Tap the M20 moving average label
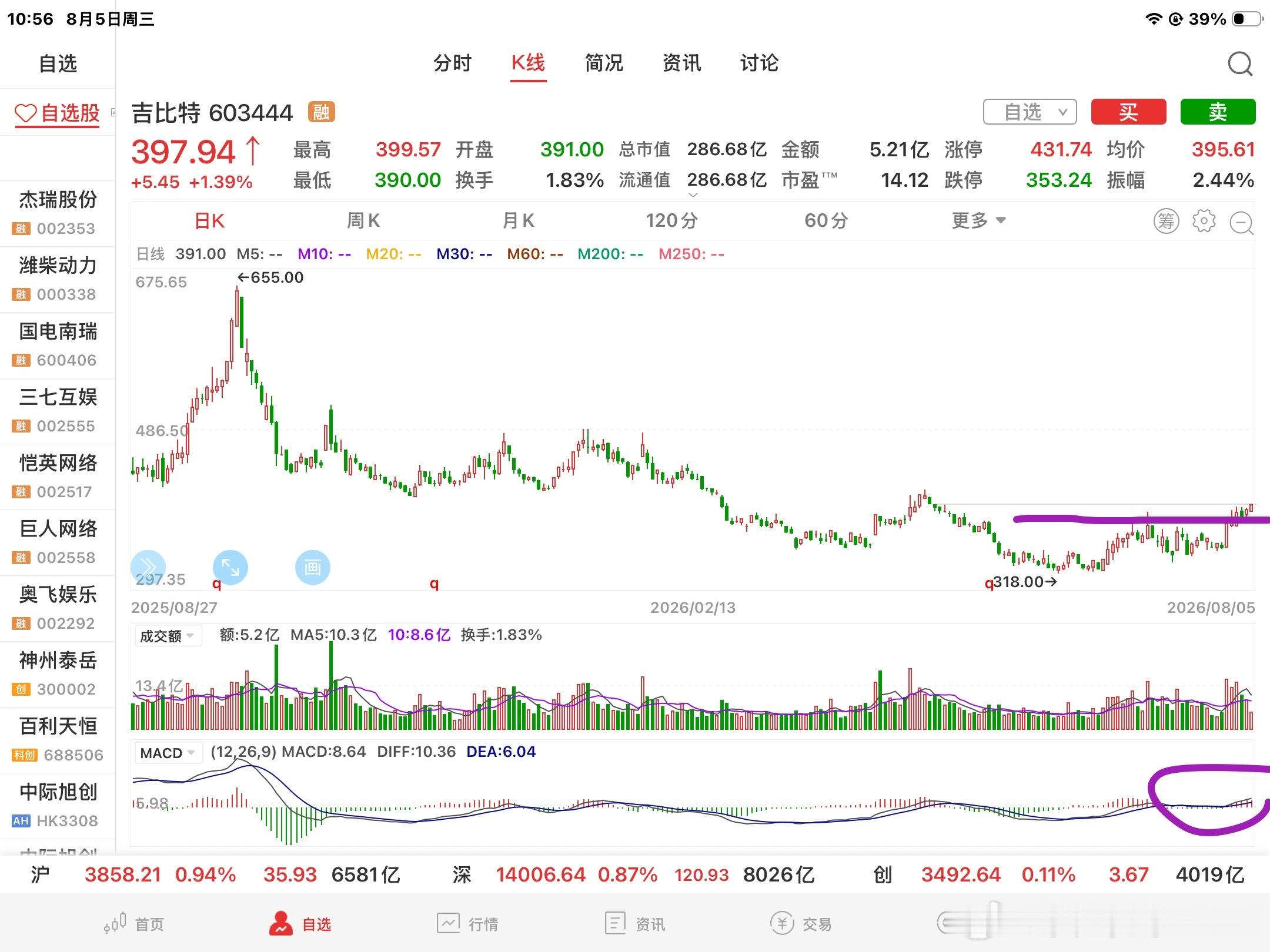Viewport: 1270px width, 952px height. tap(393, 254)
